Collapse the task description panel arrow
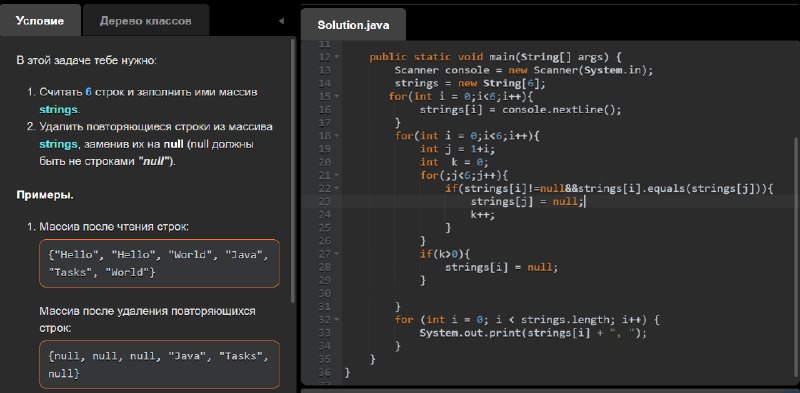Viewport: 800px width, 393px height. click(281, 21)
